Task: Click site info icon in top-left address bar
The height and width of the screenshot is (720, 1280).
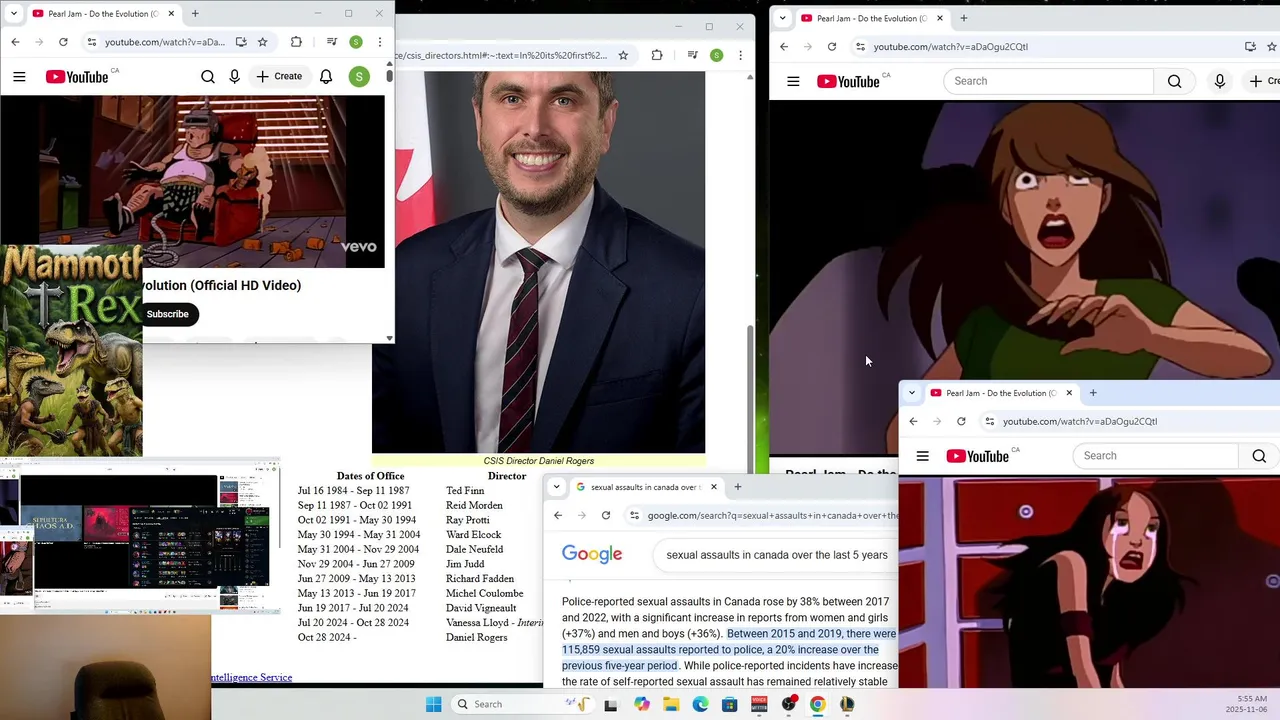Action: [x=92, y=42]
